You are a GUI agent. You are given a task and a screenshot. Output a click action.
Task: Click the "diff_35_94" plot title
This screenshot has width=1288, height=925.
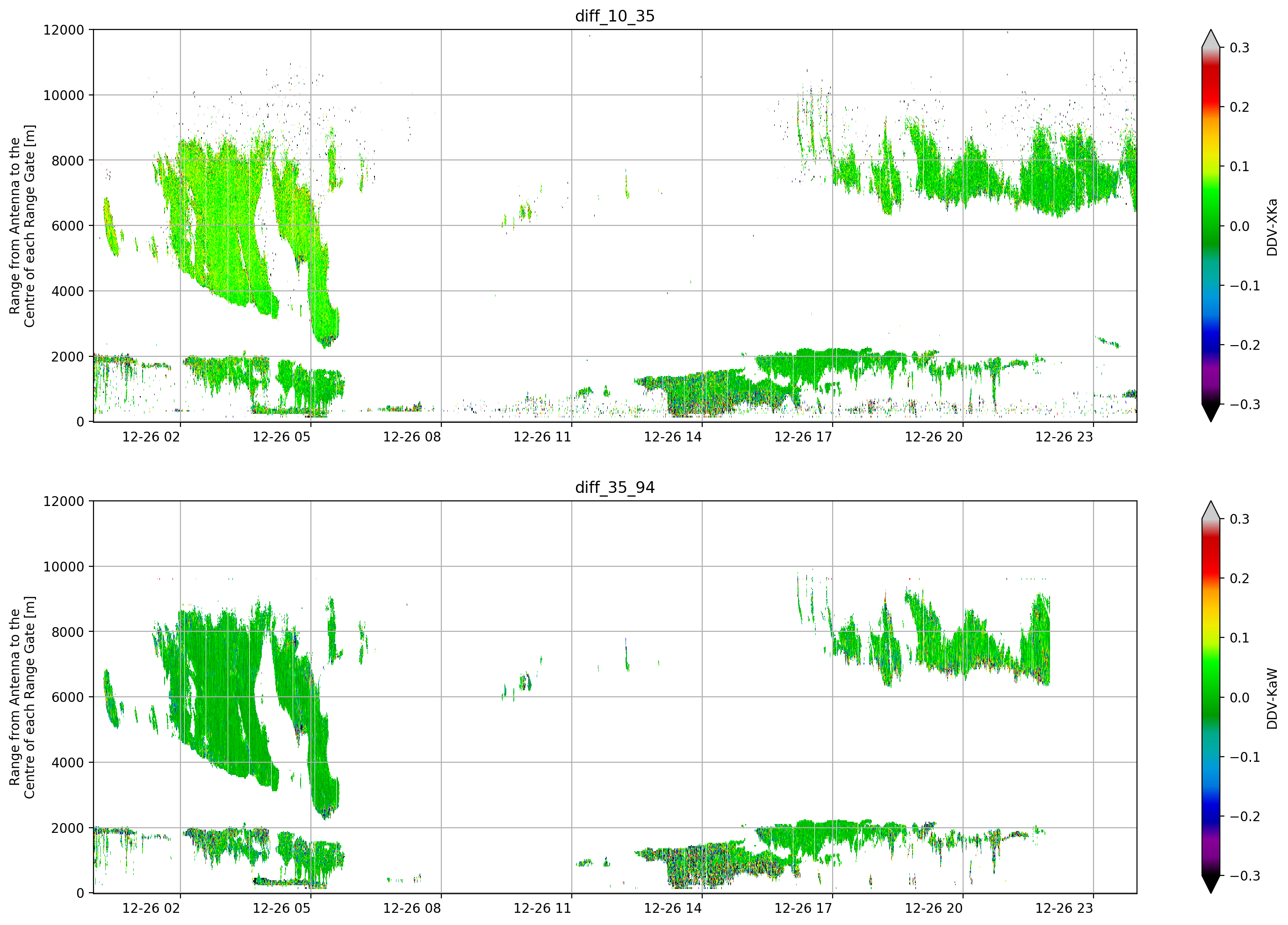(614, 487)
